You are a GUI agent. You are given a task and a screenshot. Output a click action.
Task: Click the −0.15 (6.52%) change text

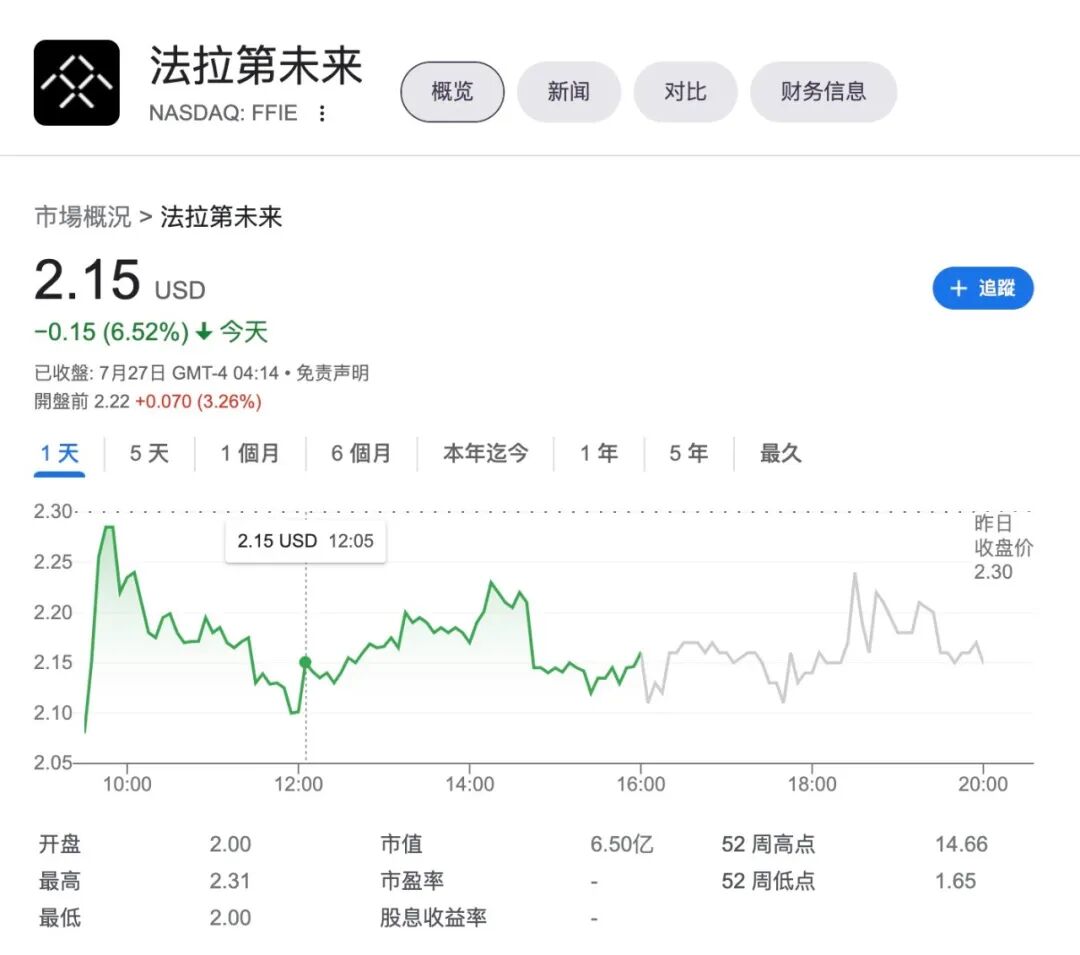click(112, 332)
